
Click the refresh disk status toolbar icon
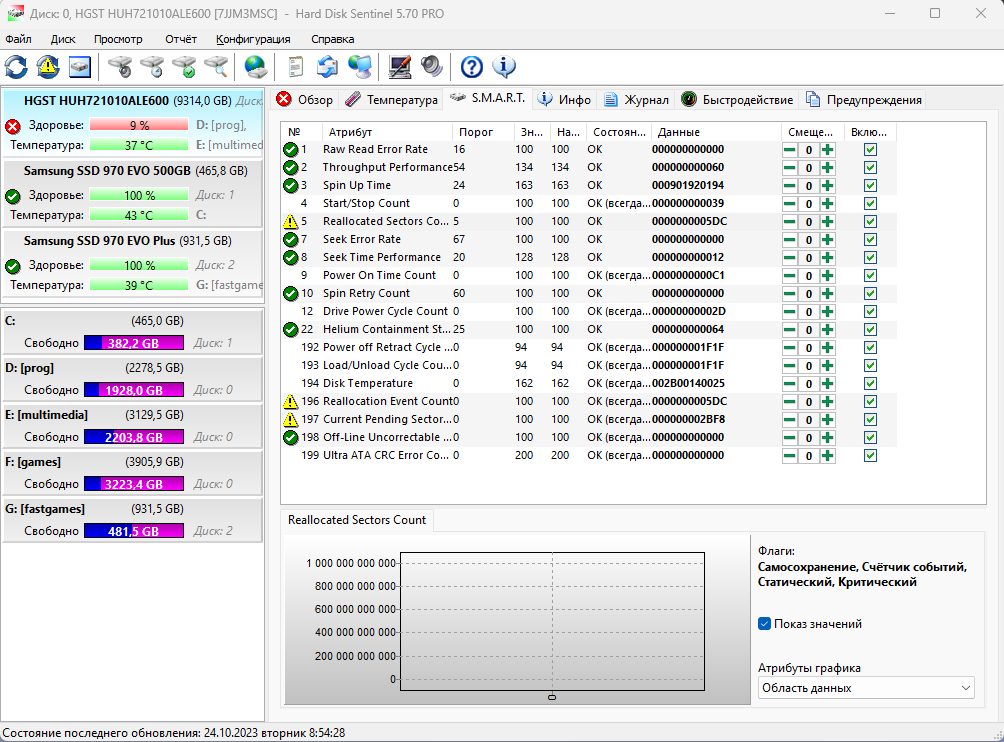coord(17,67)
